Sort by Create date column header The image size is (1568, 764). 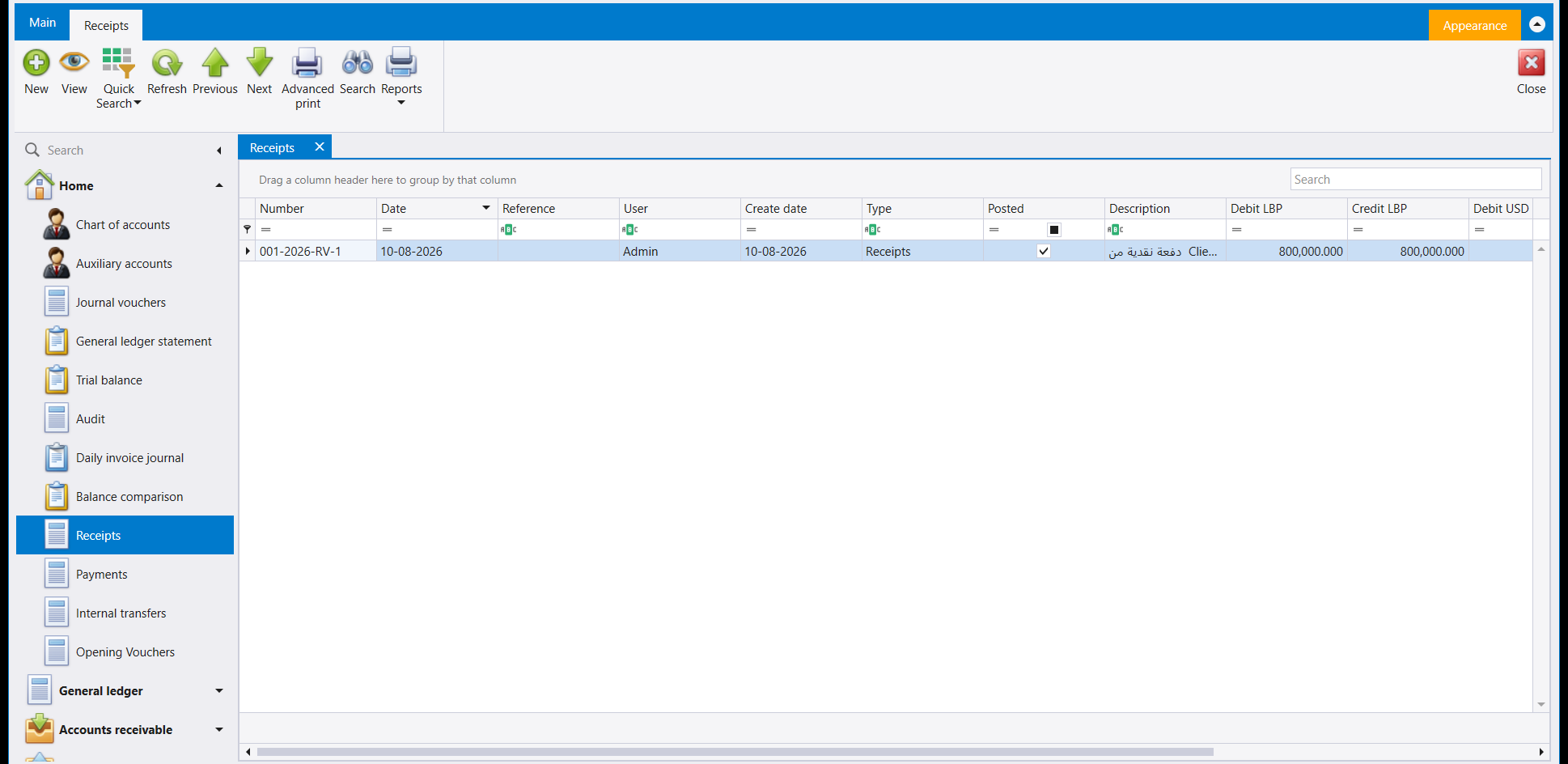click(x=801, y=208)
